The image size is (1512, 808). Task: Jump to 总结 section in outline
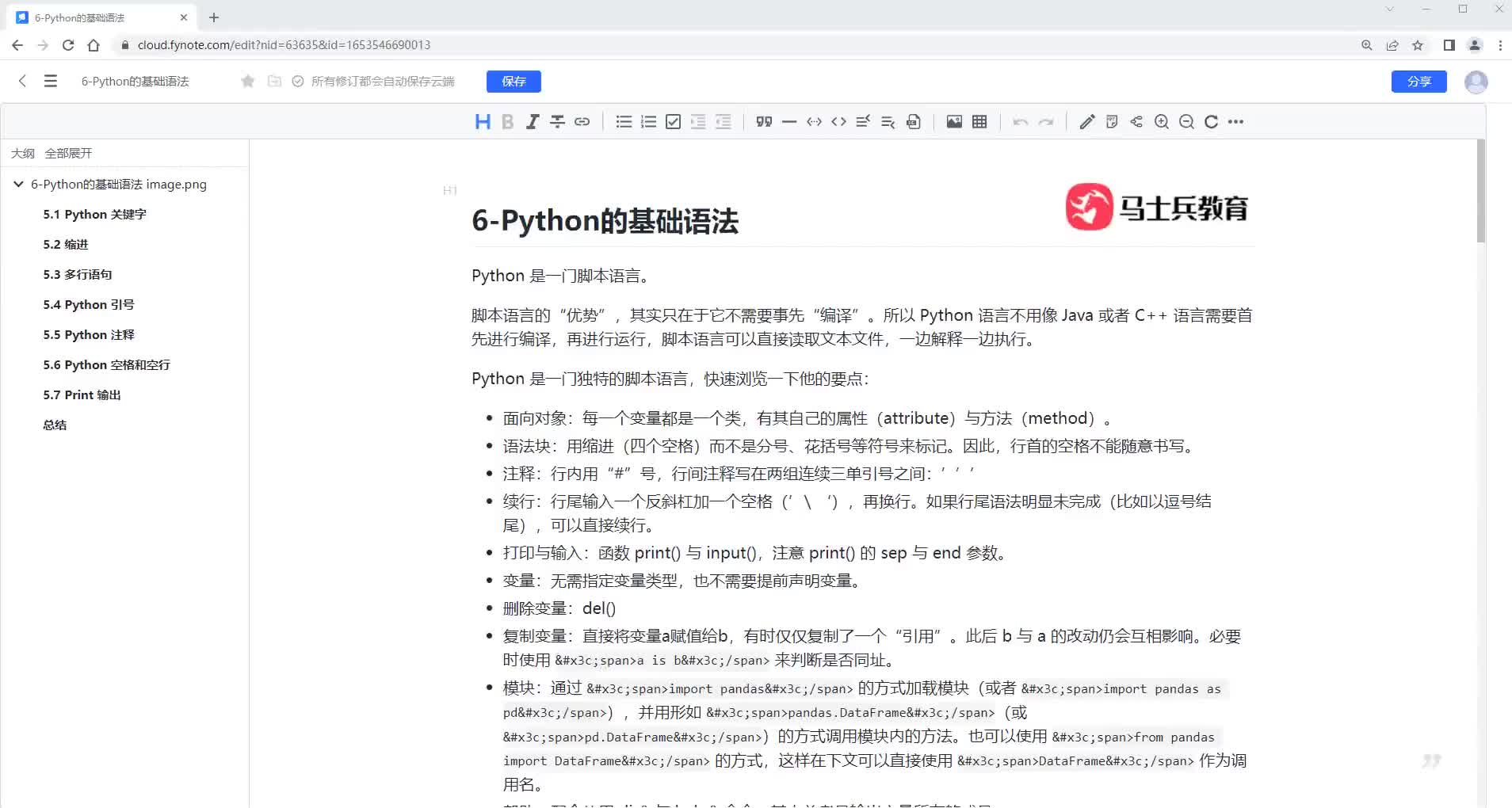point(55,425)
